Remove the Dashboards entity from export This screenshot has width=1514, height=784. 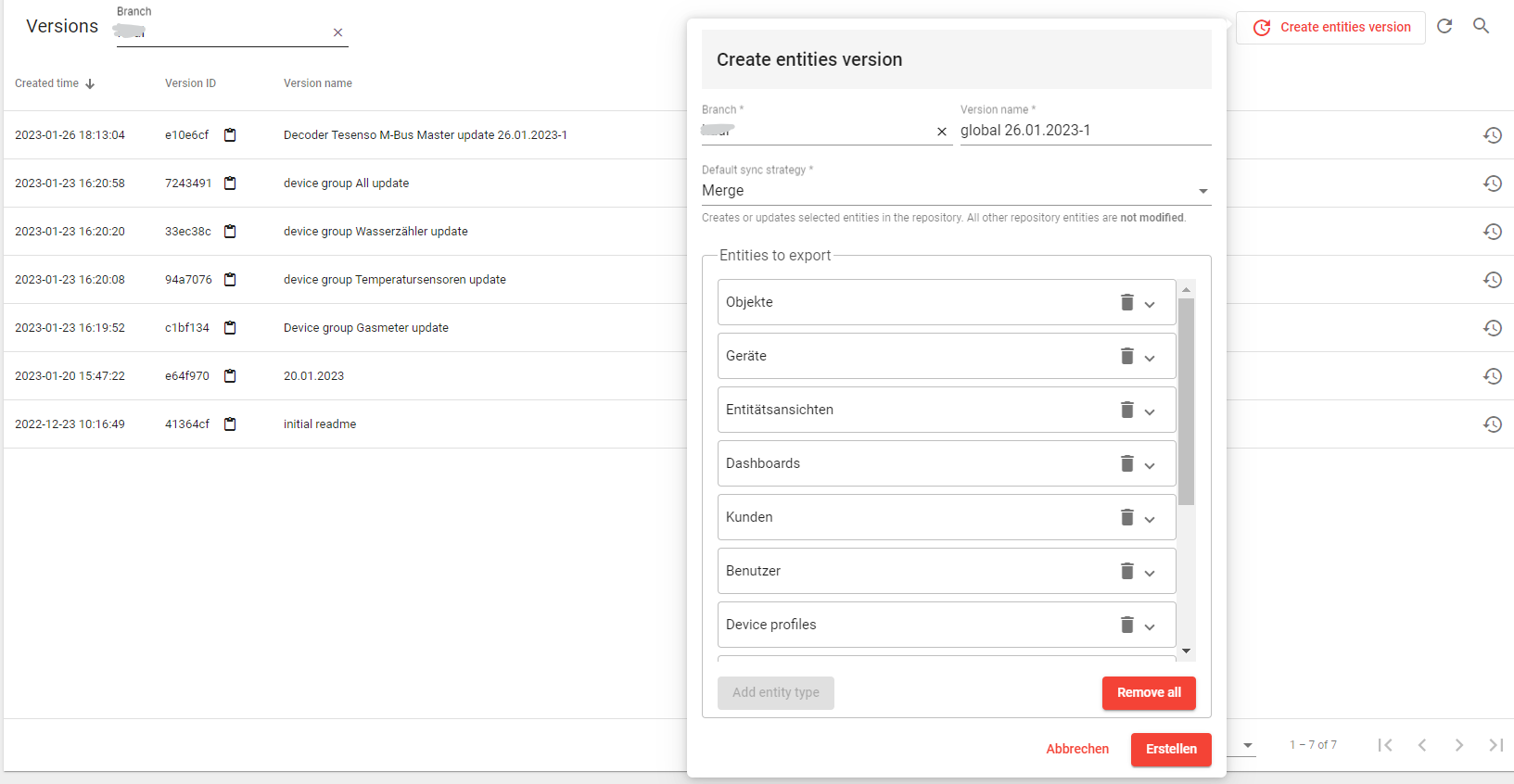(1126, 463)
